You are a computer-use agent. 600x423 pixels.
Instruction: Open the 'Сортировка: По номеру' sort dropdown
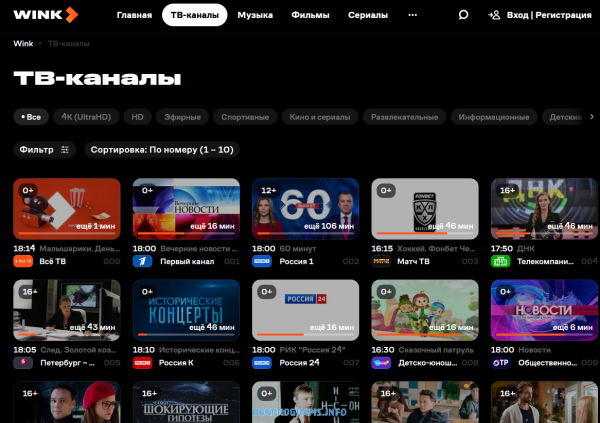[x=161, y=150]
